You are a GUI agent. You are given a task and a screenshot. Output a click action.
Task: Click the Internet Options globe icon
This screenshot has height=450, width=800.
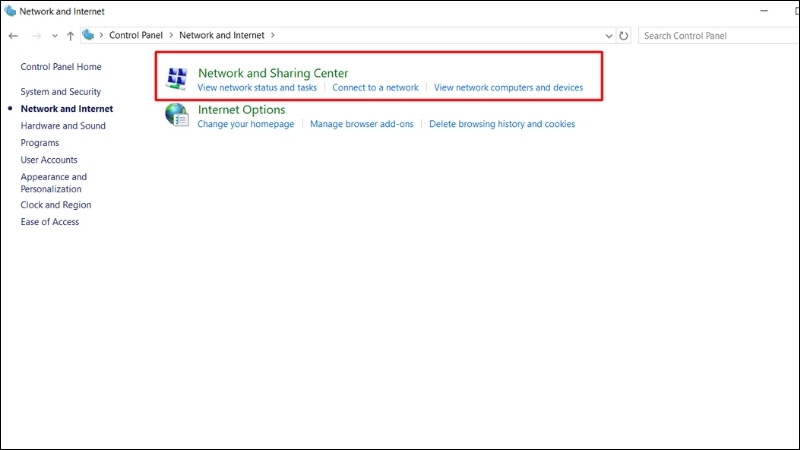pyautogui.click(x=177, y=115)
